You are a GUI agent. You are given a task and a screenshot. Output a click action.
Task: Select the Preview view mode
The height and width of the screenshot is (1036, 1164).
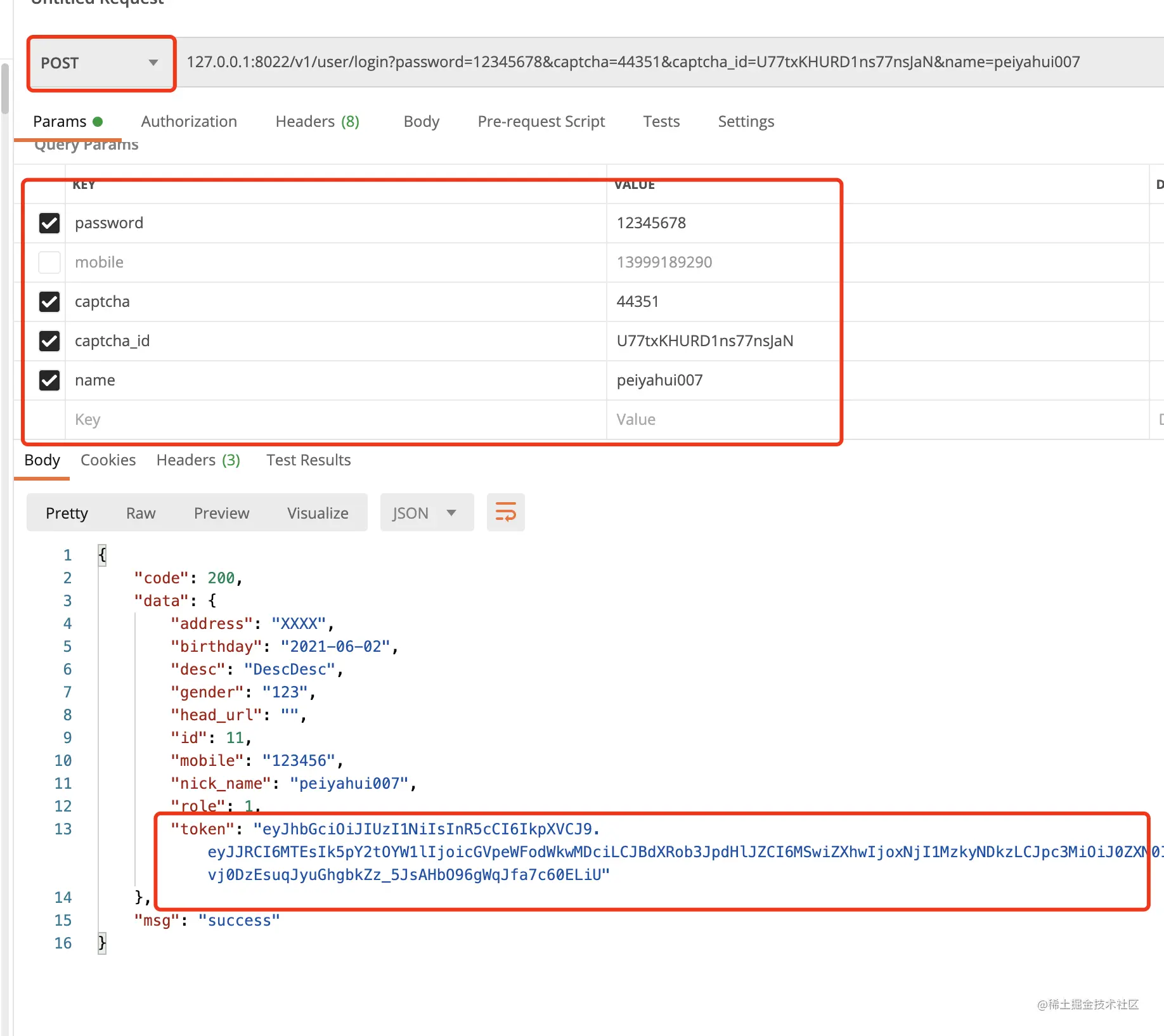coord(221,513)
